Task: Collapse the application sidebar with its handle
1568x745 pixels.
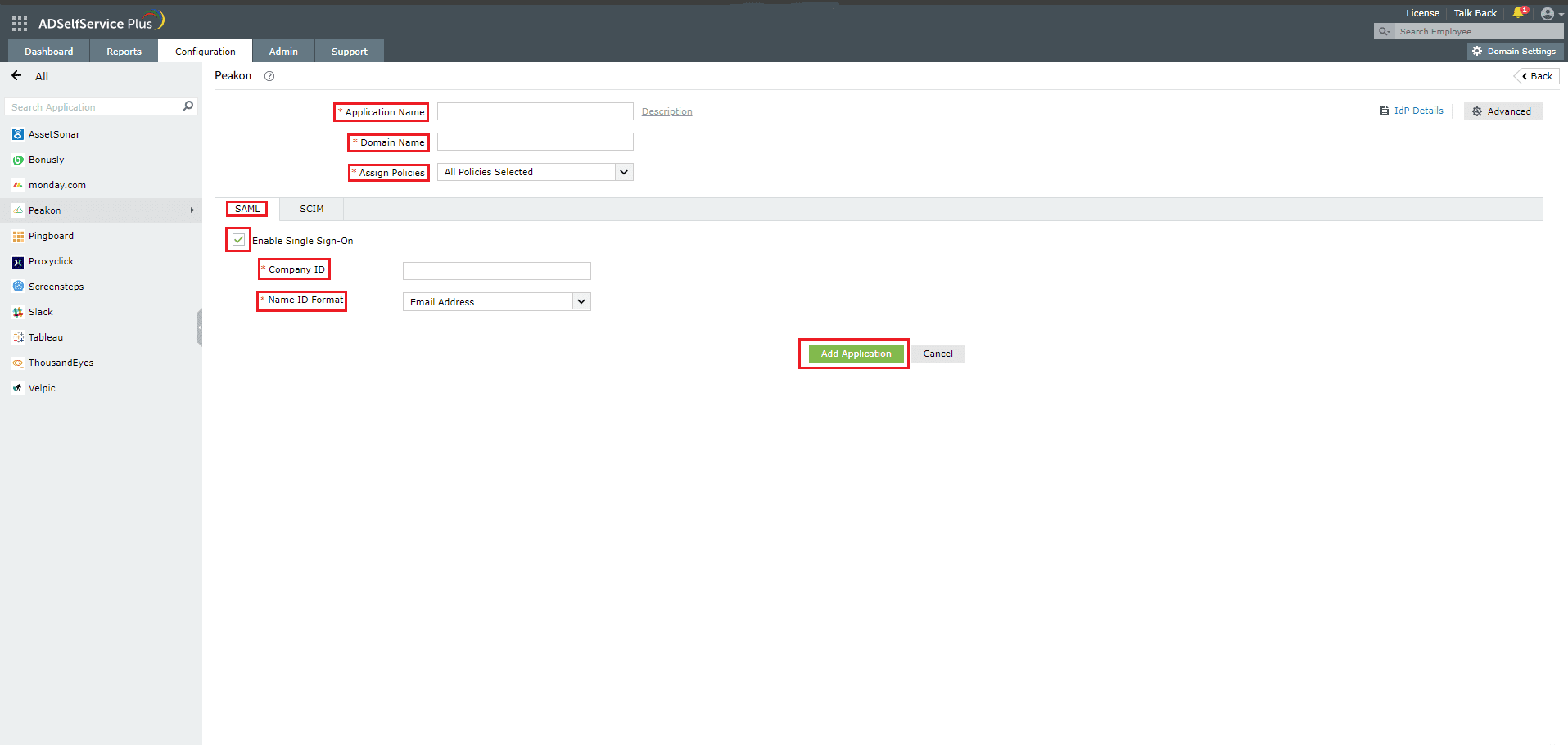Action: coord(199,327)
